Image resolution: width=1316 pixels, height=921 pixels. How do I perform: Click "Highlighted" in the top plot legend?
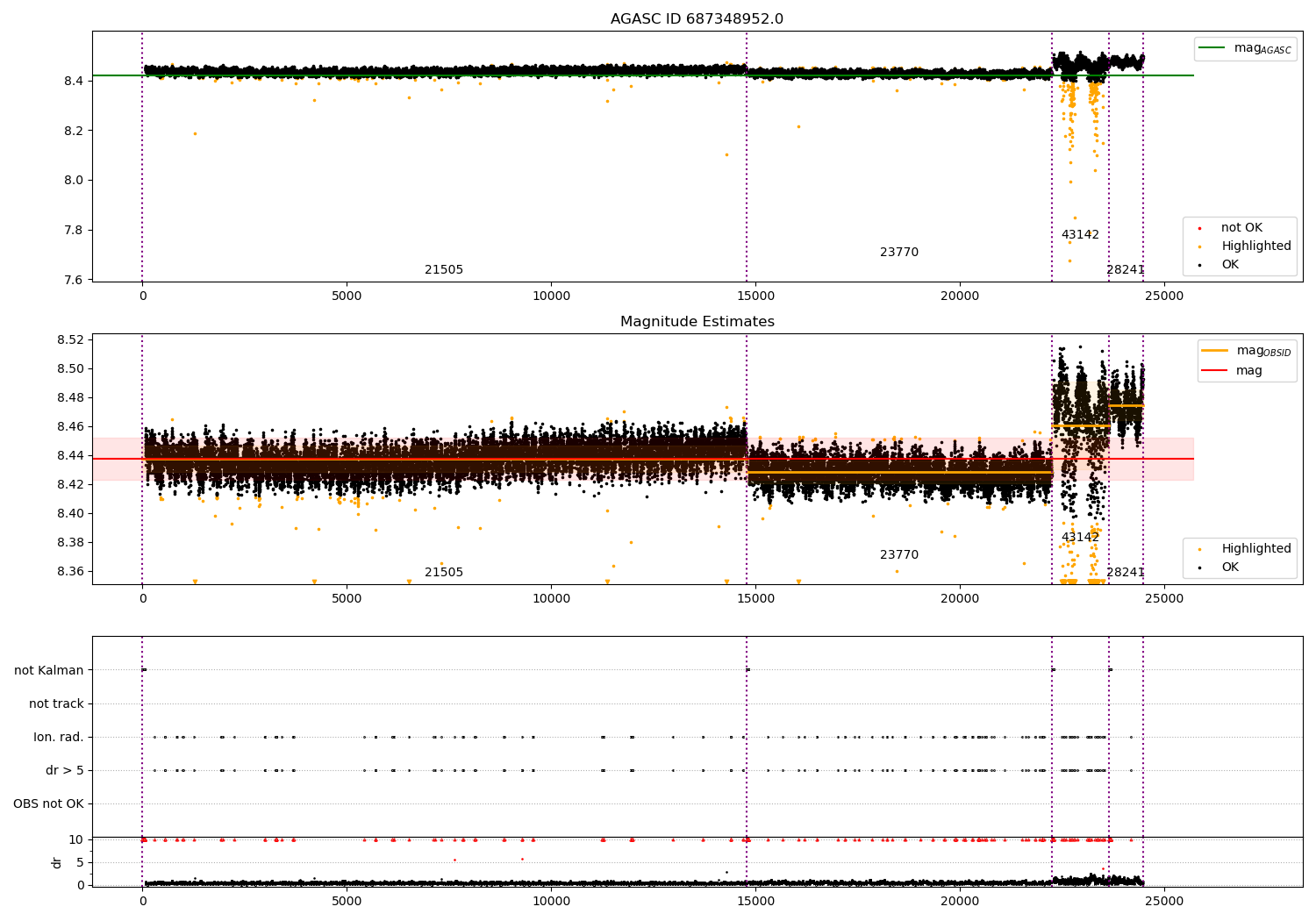click(1255, 246)
